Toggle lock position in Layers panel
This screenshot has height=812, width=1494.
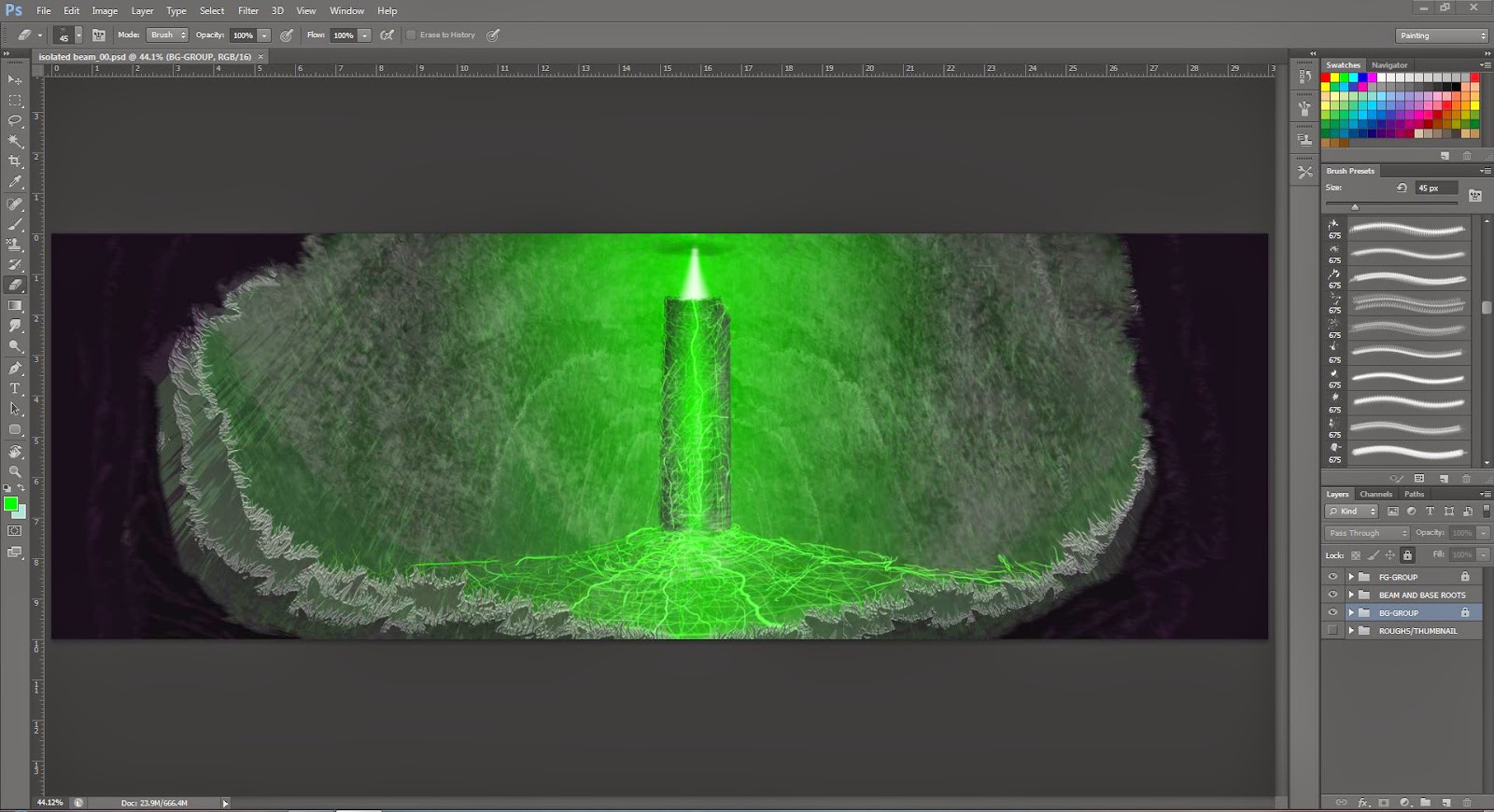pos(1390,554)
